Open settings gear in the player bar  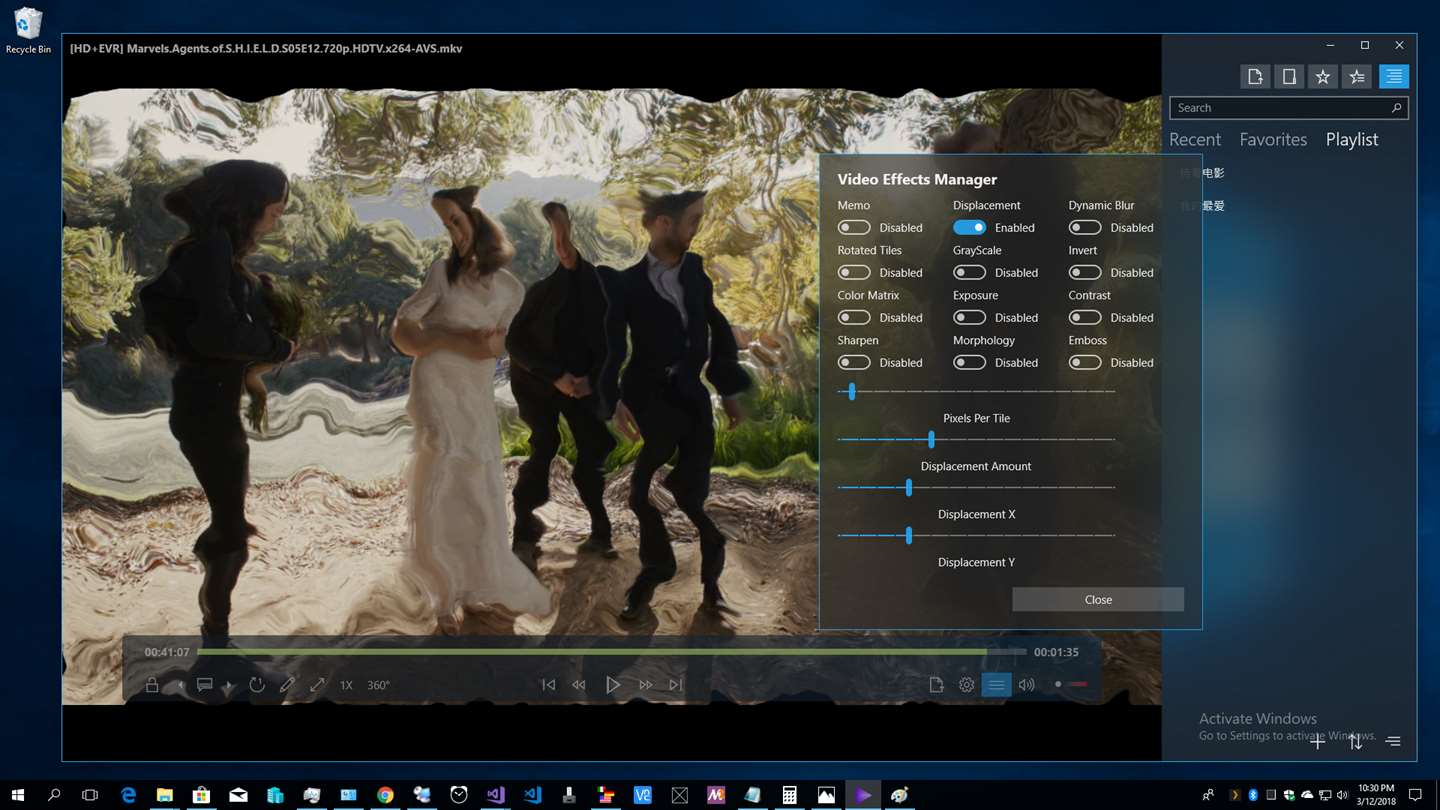click(966, 685)
